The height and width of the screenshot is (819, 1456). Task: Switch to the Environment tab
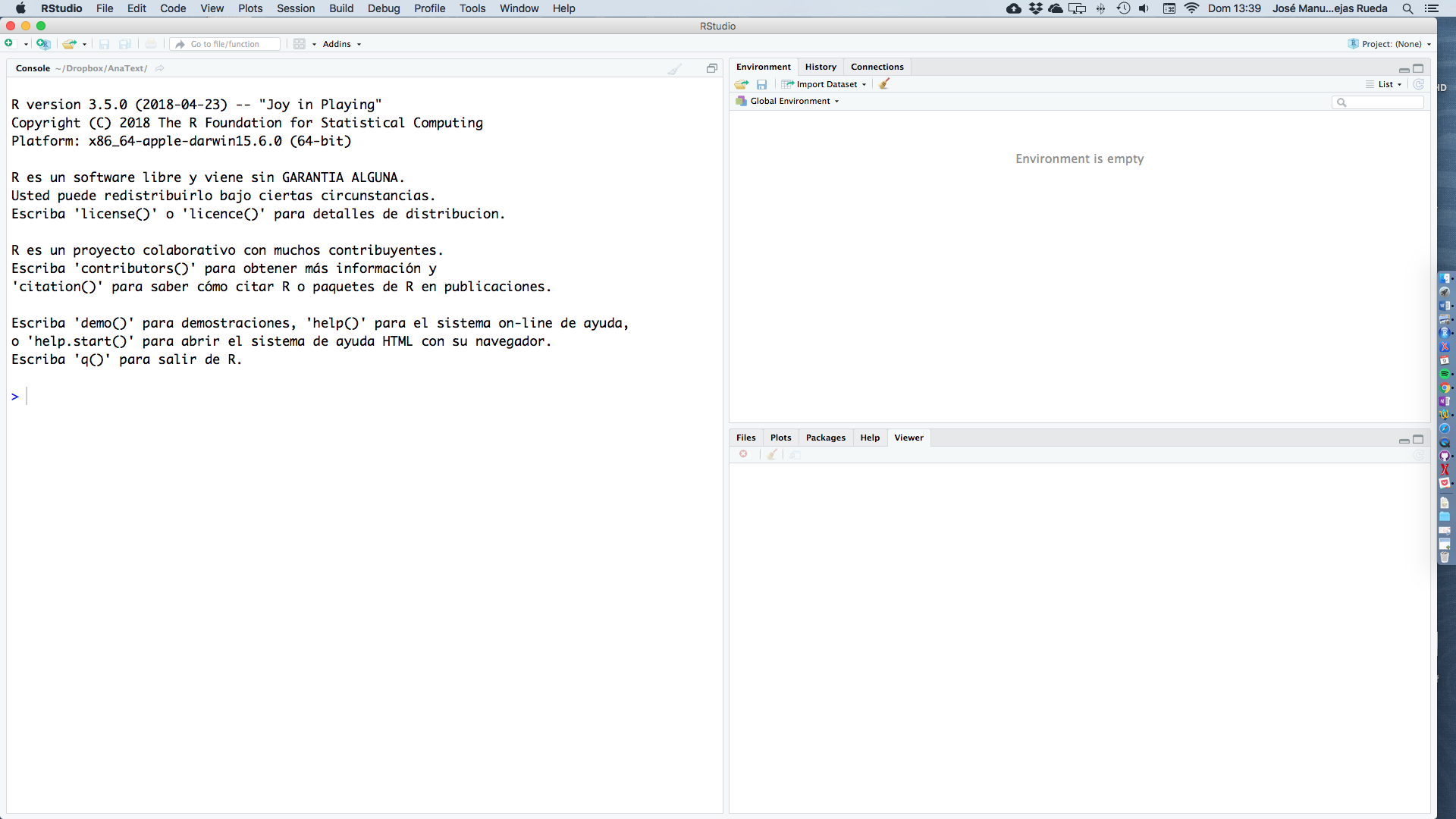(763, 67)
